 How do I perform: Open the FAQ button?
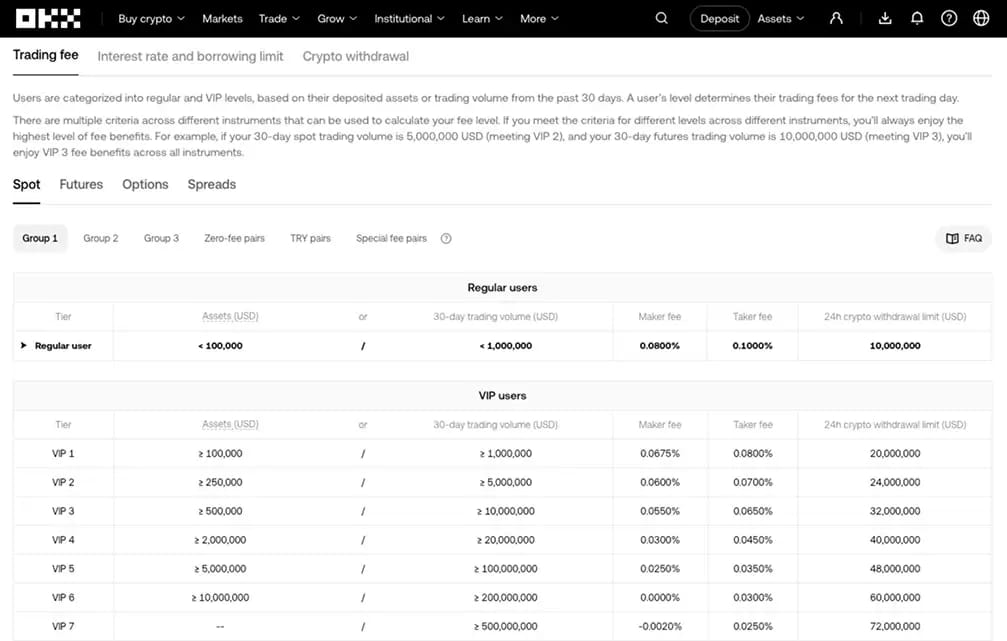[x=963, y=238]
